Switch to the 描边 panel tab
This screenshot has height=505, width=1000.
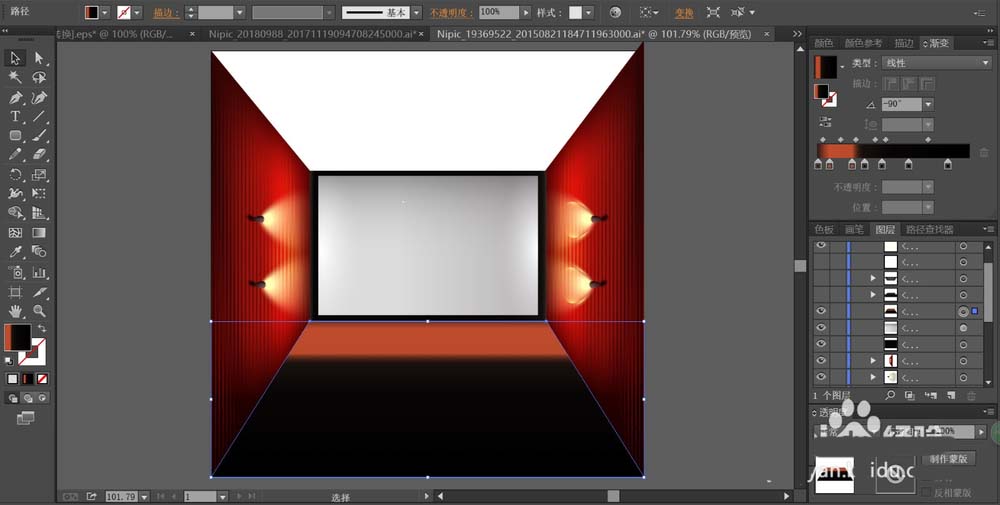pos(904,43)
